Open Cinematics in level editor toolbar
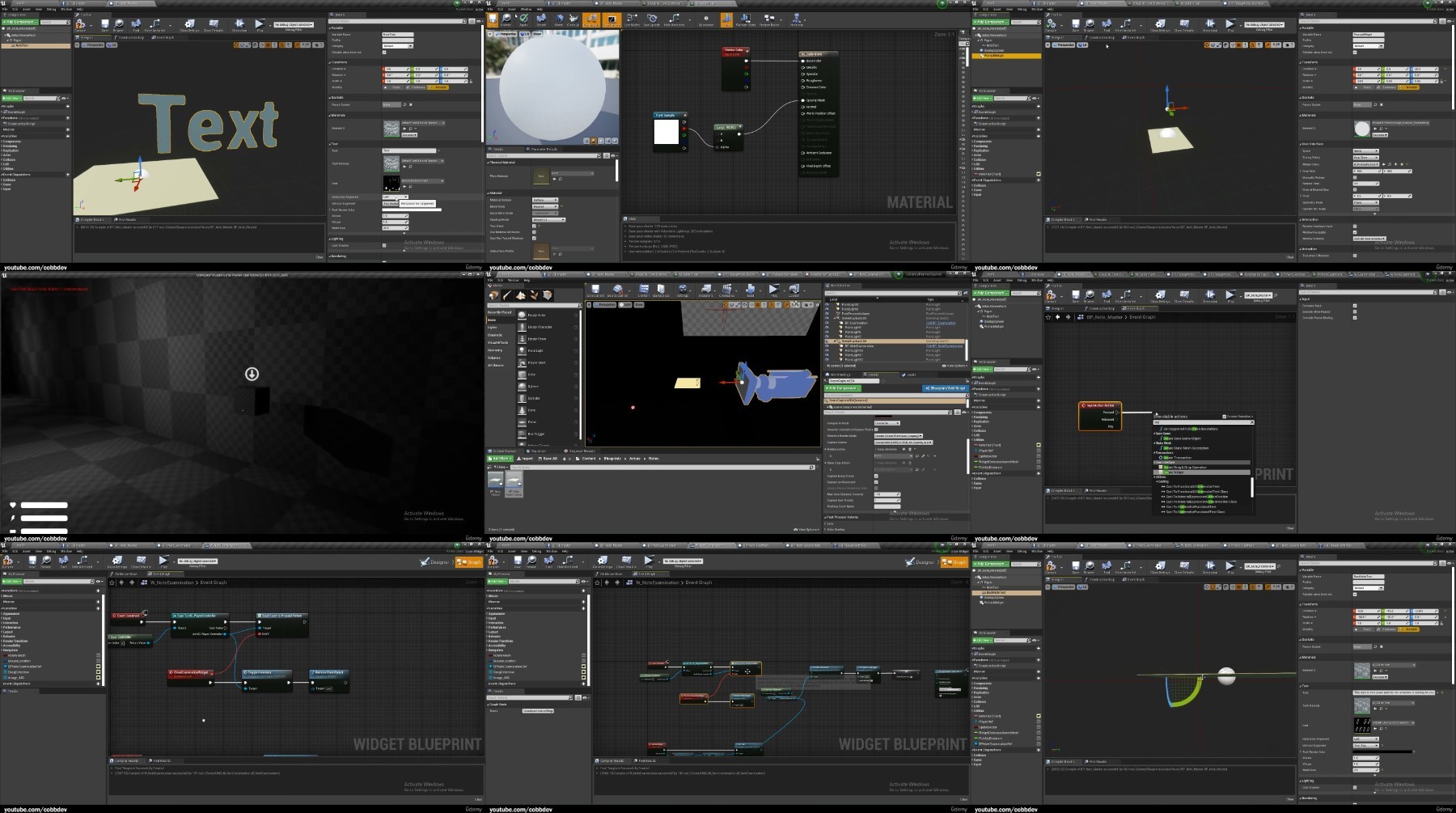The width and height of the screenshot is (1456, 813). click(726, 290)
